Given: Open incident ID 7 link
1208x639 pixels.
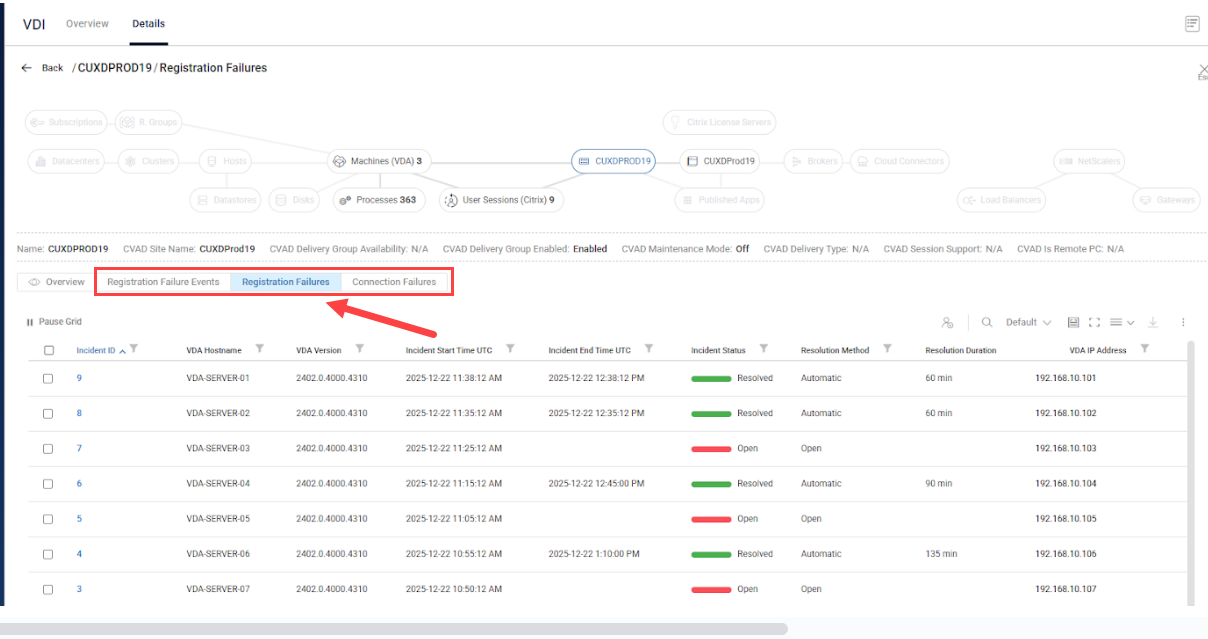Looking at the screenshot, I should (x=79, y=448).
